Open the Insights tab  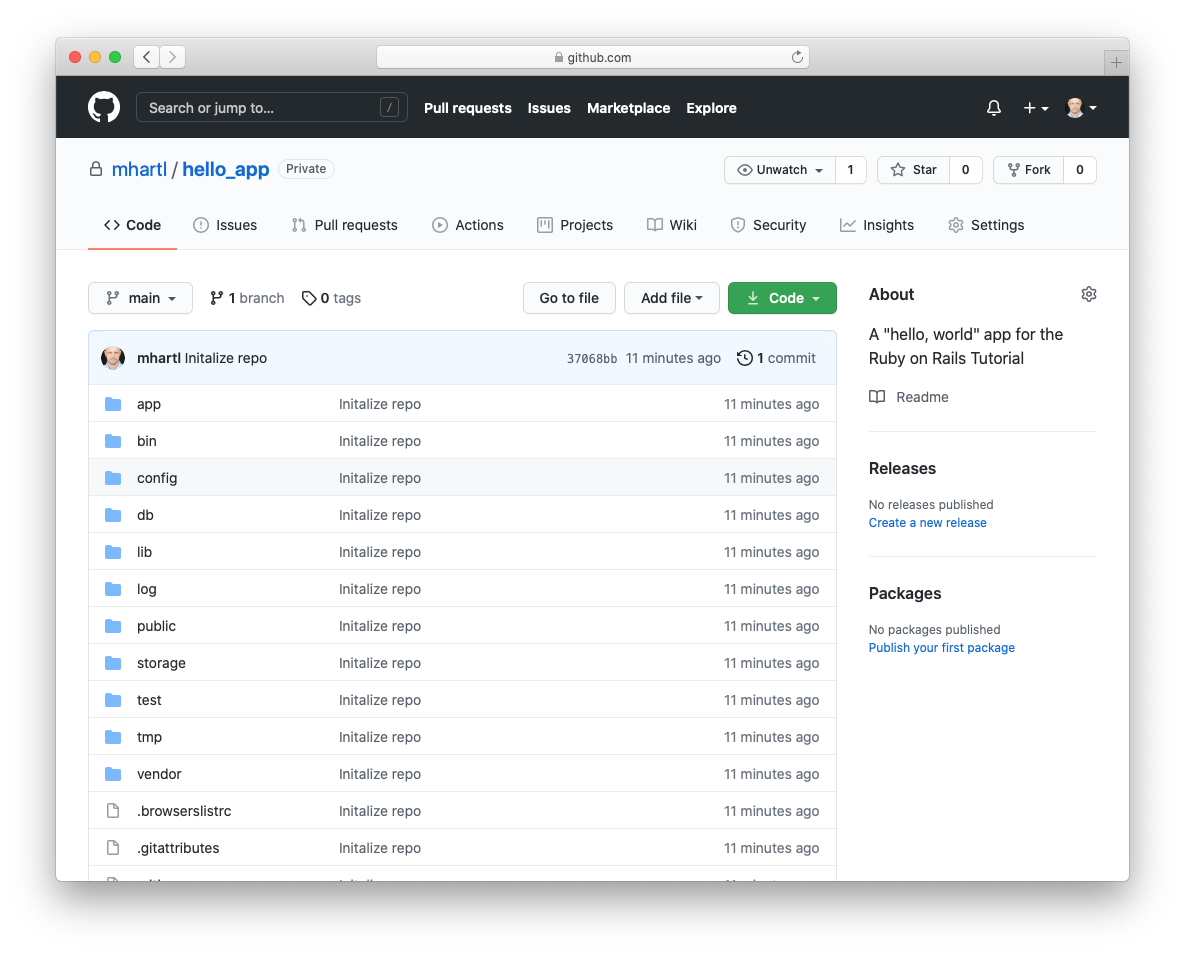coord(877,225)
